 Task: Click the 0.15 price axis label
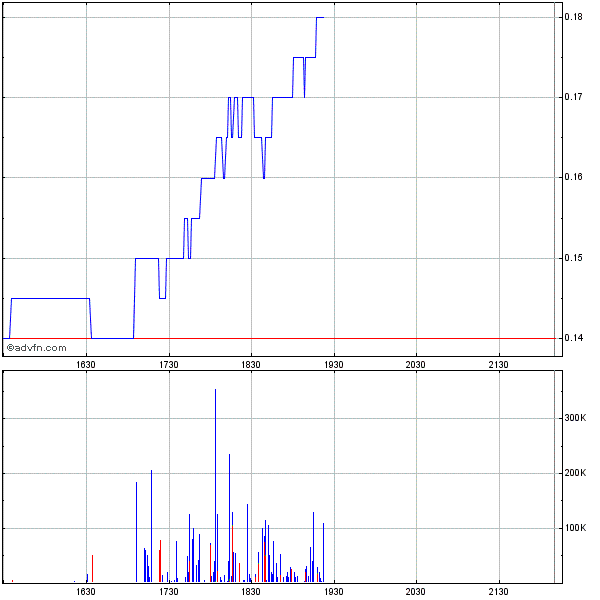573,258
